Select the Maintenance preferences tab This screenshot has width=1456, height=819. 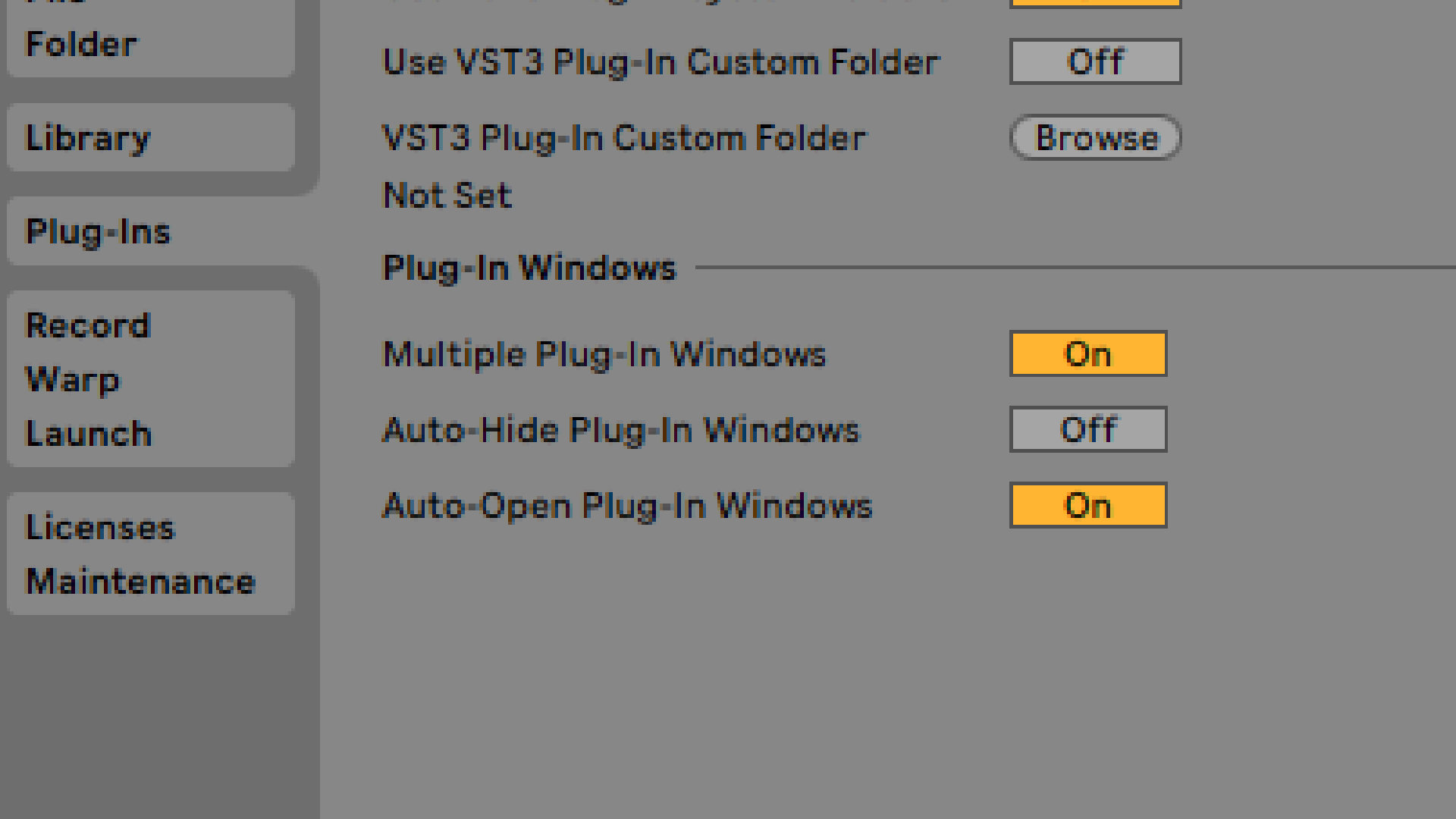(140, 582)
